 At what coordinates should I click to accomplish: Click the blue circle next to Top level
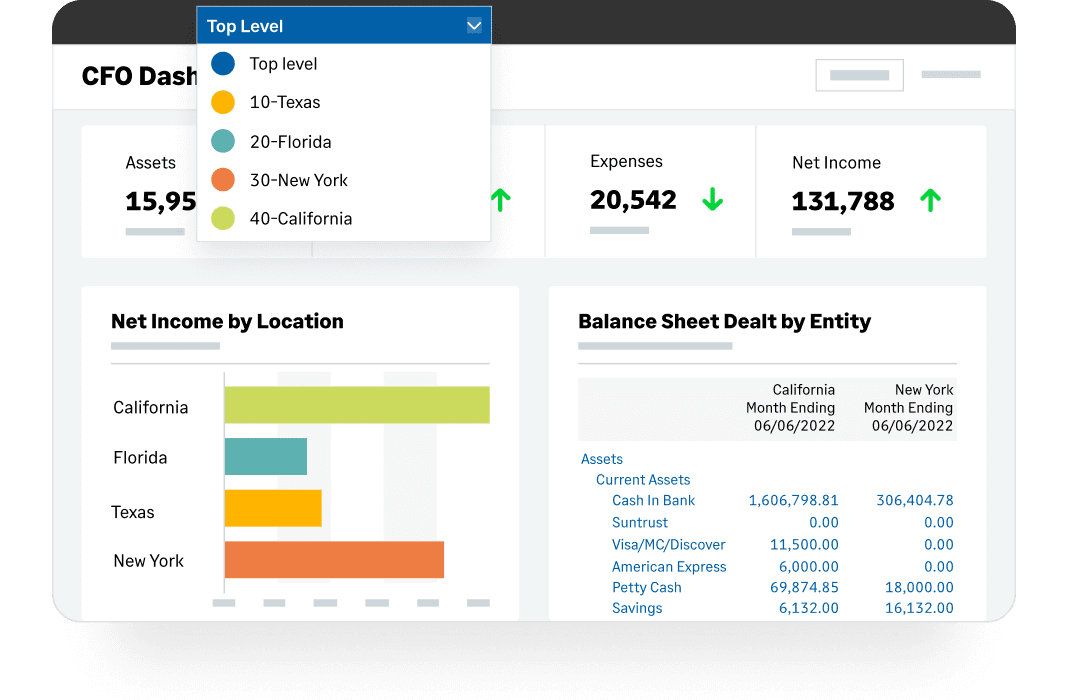223,64
